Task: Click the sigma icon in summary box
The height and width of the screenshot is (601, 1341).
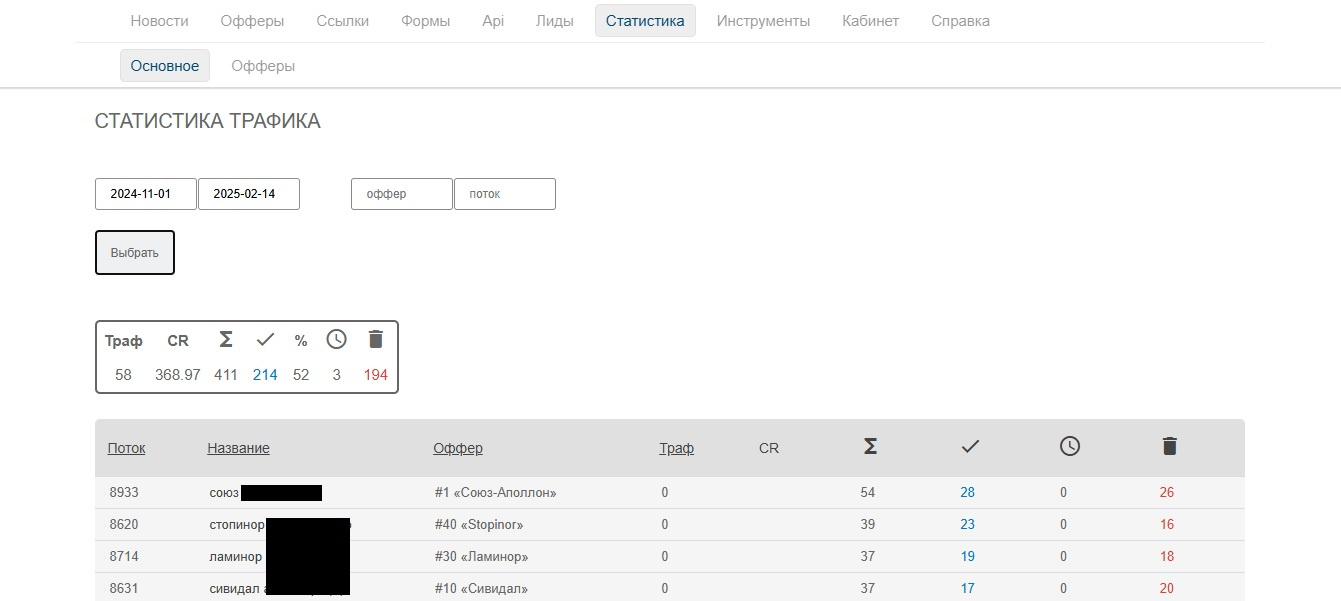Action: coord(226,340)
